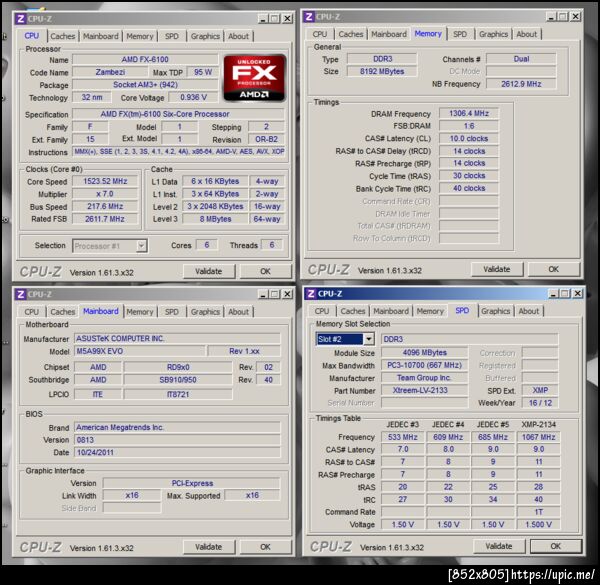Screen dimensions: 600x585
Task: Close the Memory tab window
Action: click(x=576, y=17)
